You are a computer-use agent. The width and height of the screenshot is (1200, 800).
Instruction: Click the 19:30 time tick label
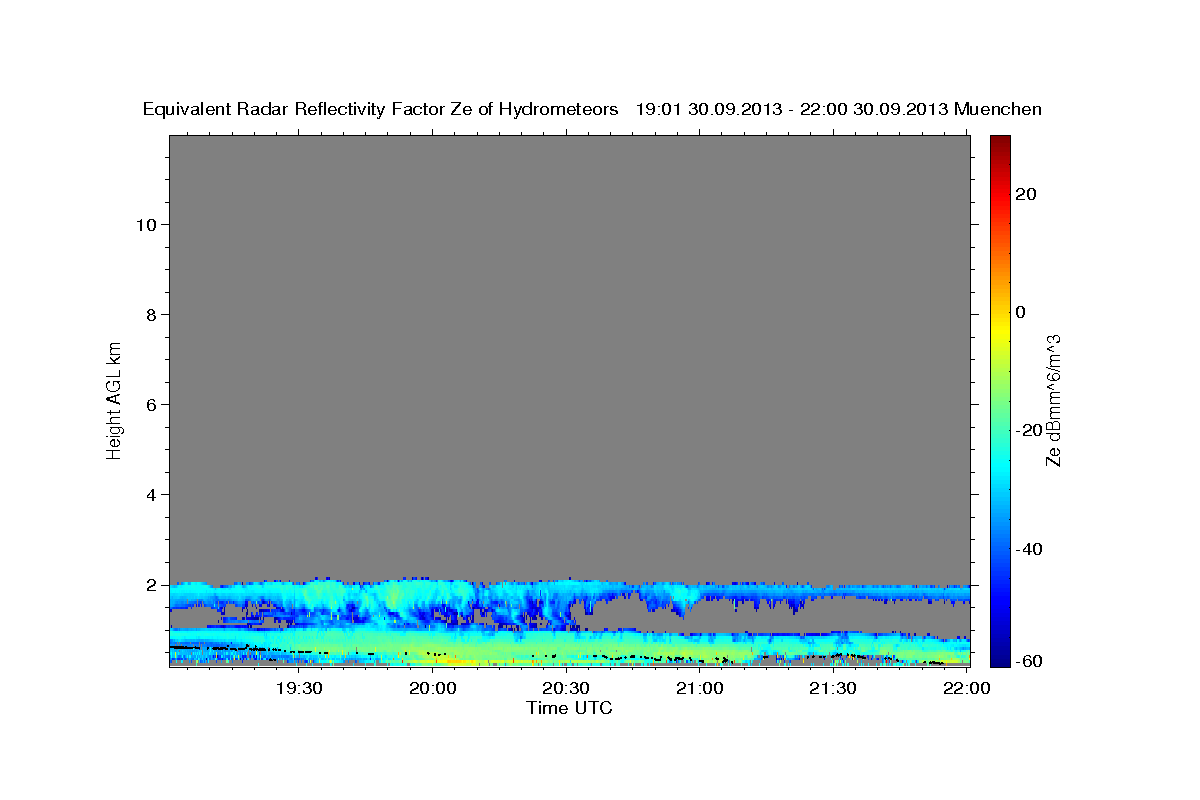pos(299,689)
